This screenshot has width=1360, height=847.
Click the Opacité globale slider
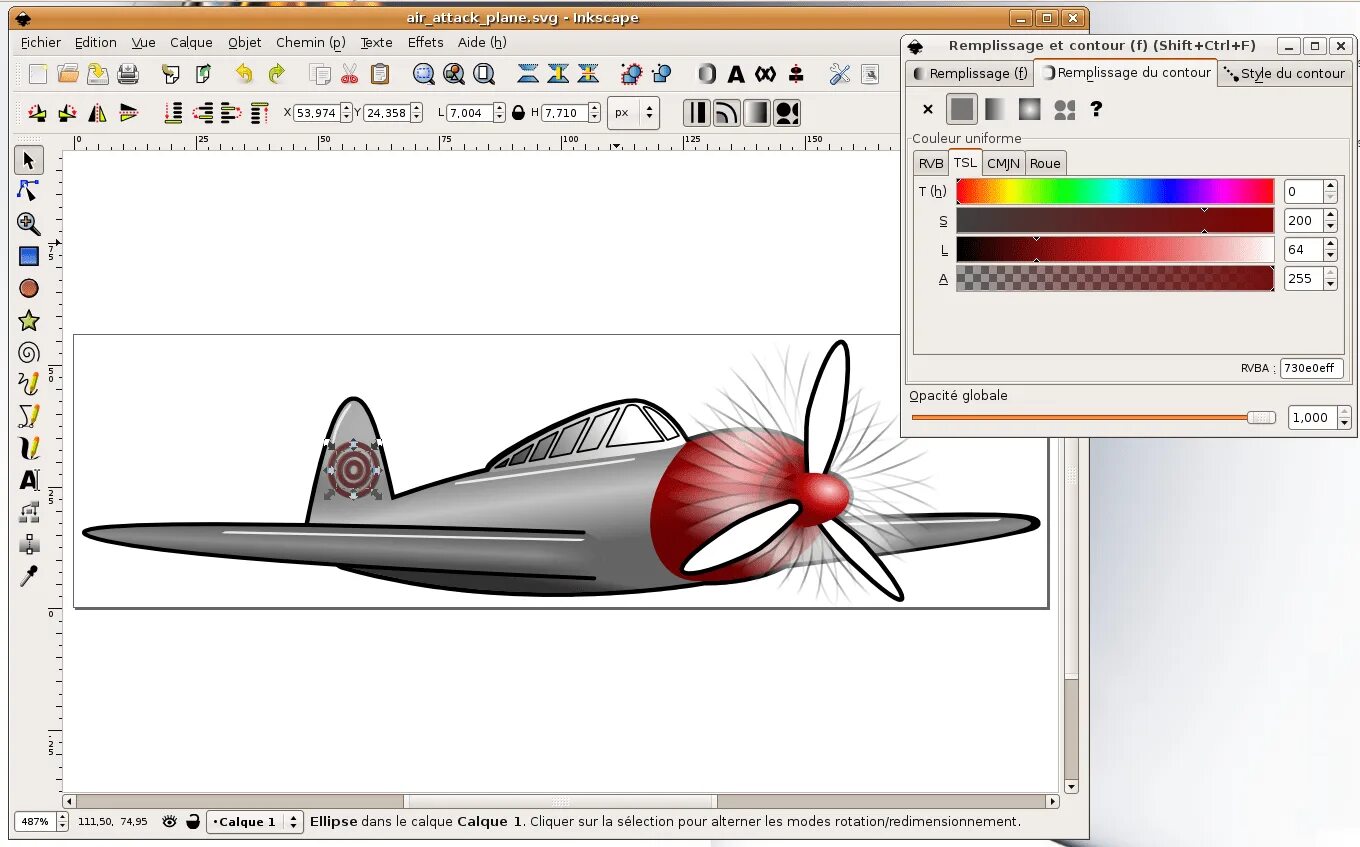tap(1093, 418)
